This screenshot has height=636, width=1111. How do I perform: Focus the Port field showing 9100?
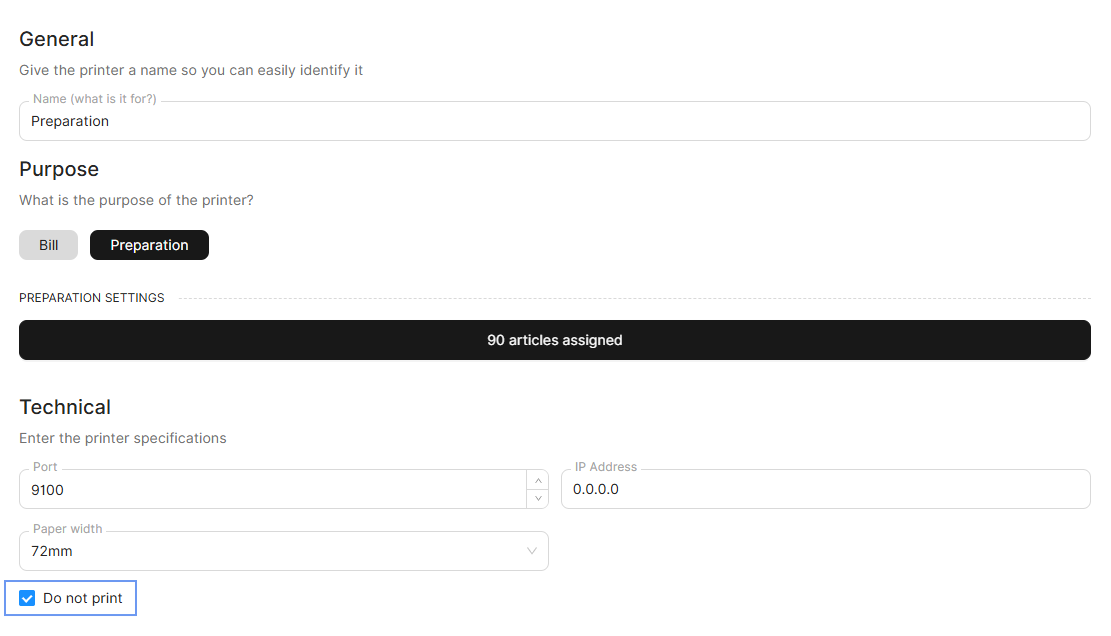(x=270, y=490)
